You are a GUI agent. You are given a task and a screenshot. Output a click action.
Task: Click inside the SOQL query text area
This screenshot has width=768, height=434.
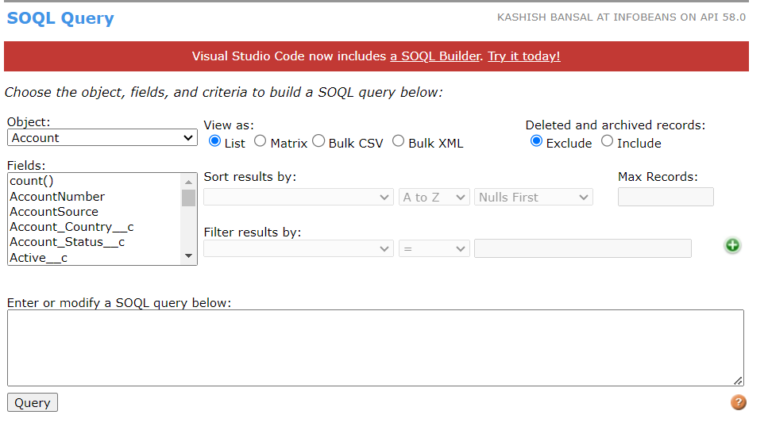pyautogui.click(x=375, y=348)
